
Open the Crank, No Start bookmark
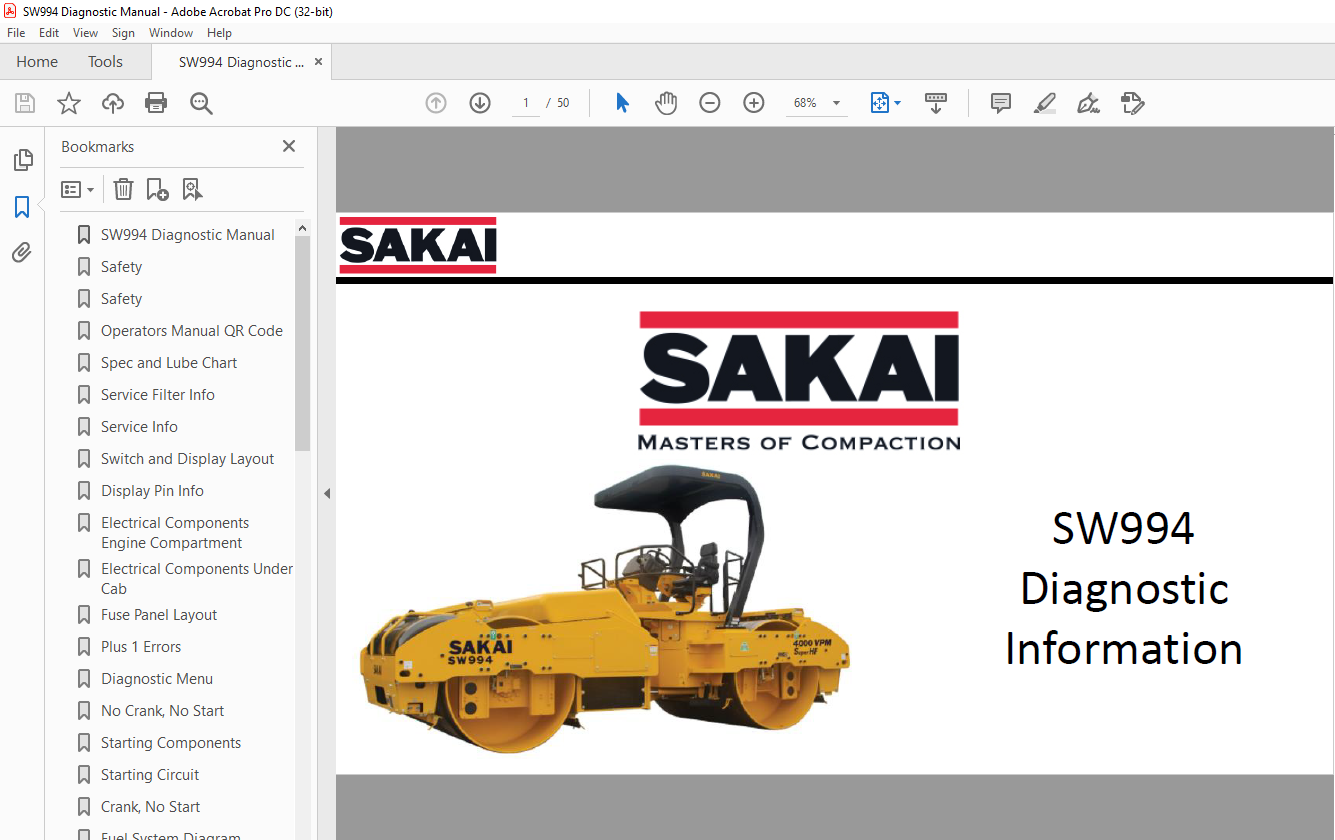(150, 807)
